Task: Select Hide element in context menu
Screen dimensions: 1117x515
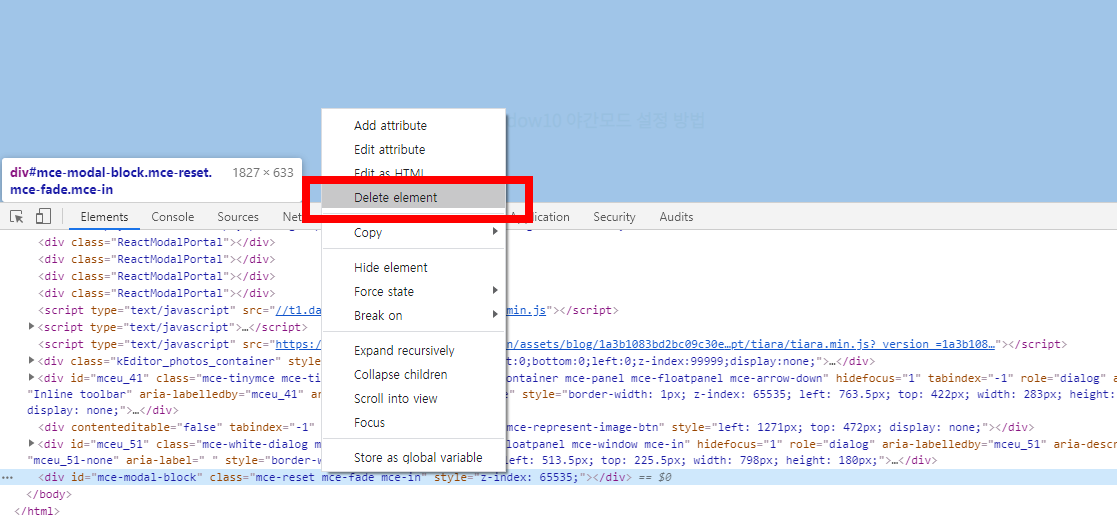Action: 413,268
